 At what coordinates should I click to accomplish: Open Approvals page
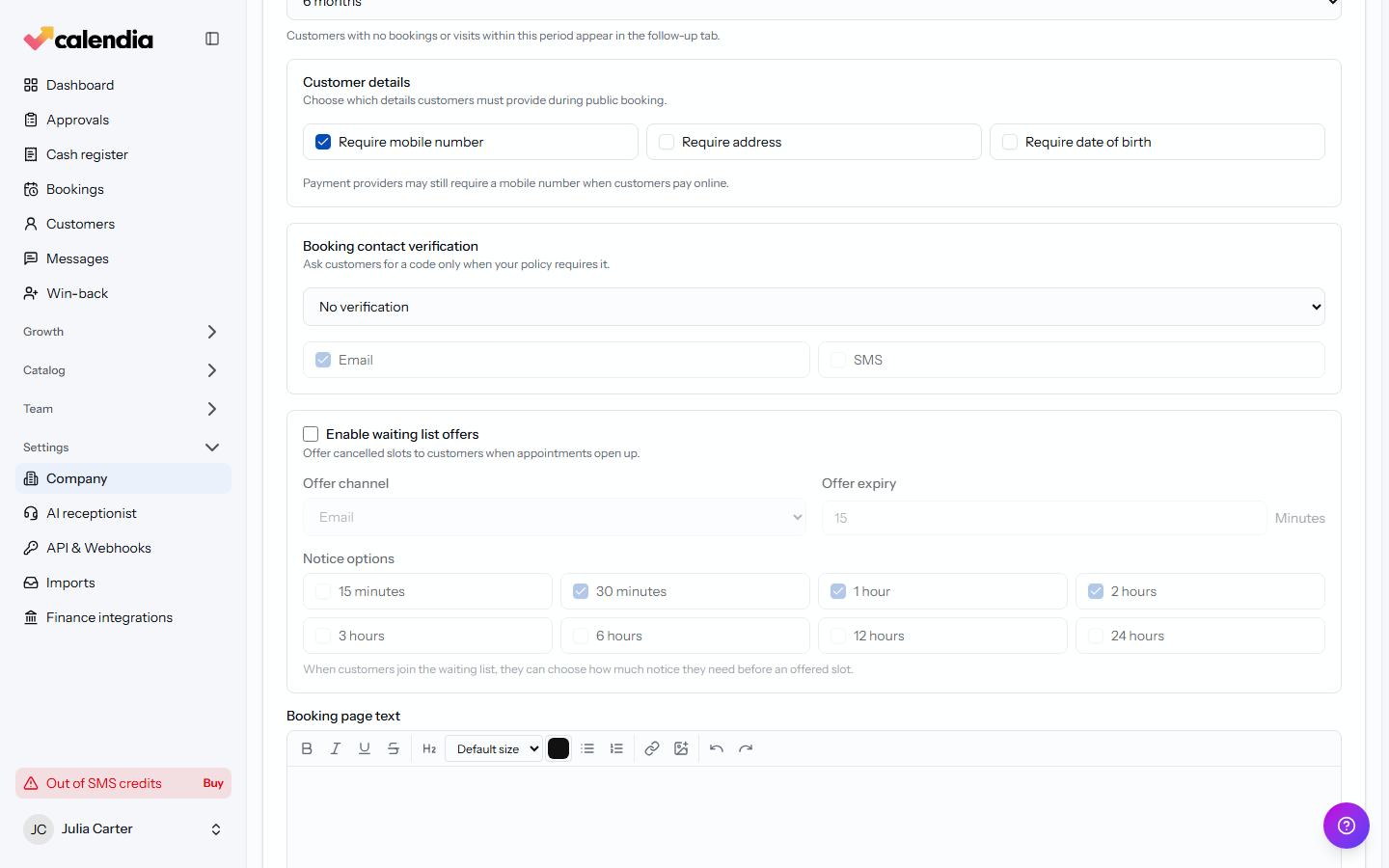coord(123,120)
